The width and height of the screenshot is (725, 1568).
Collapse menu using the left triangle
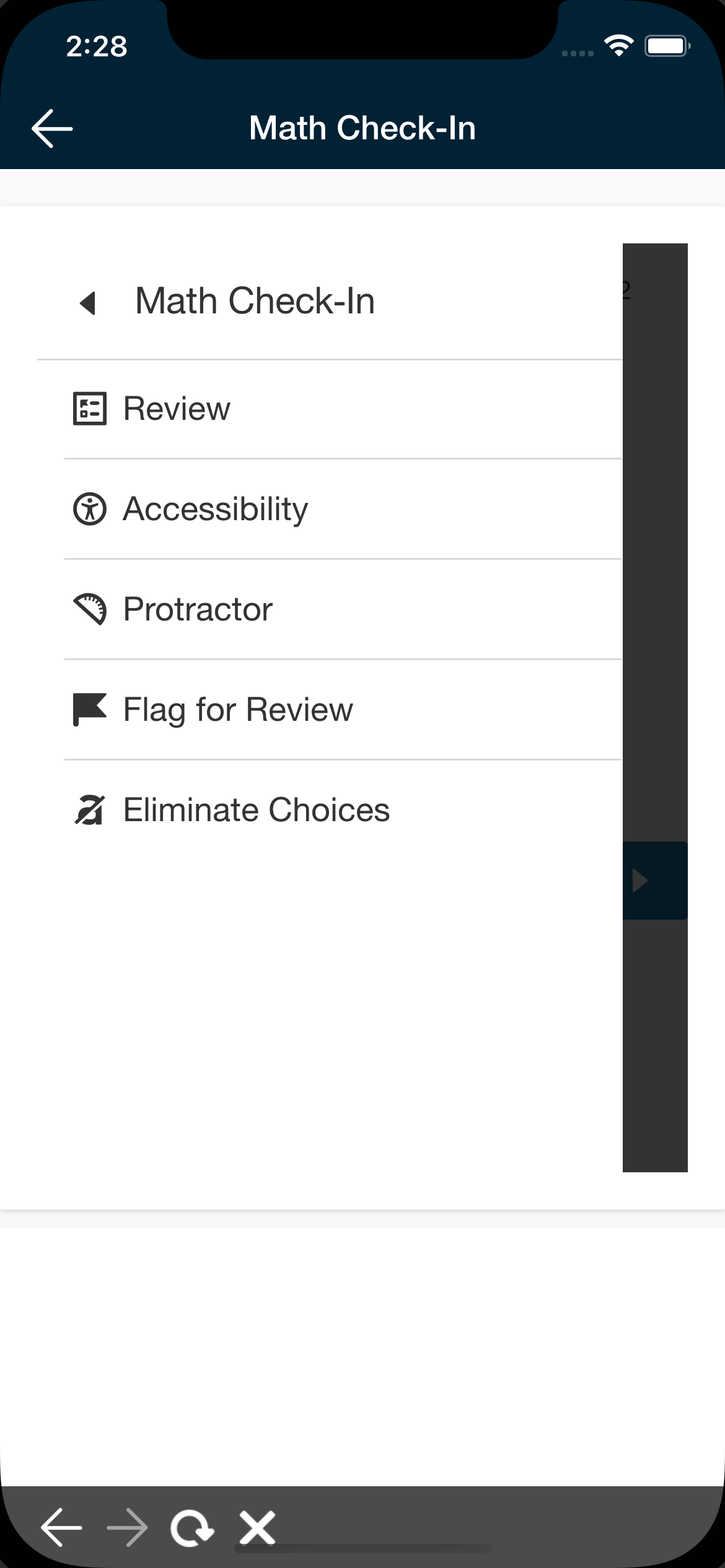(x=88, y=303)
